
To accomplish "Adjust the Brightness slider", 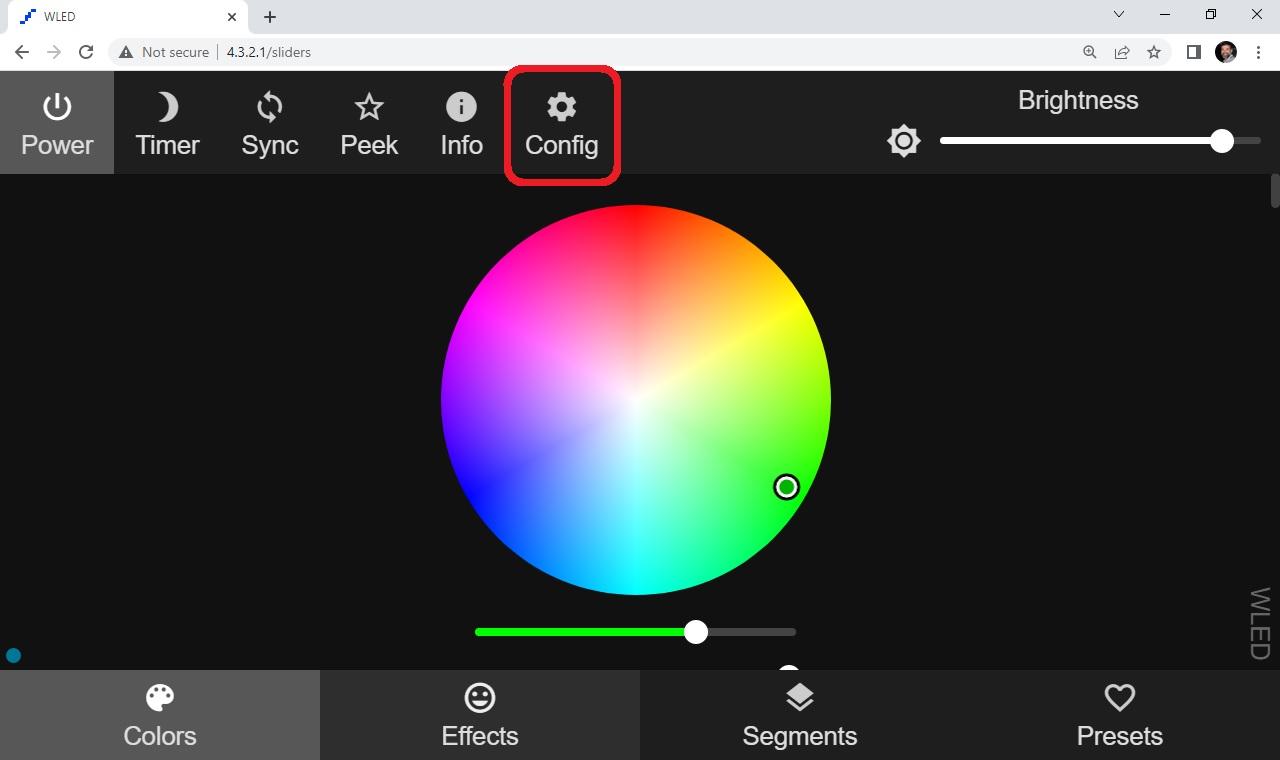I will pyautogui.click(x=1100, y=141).
